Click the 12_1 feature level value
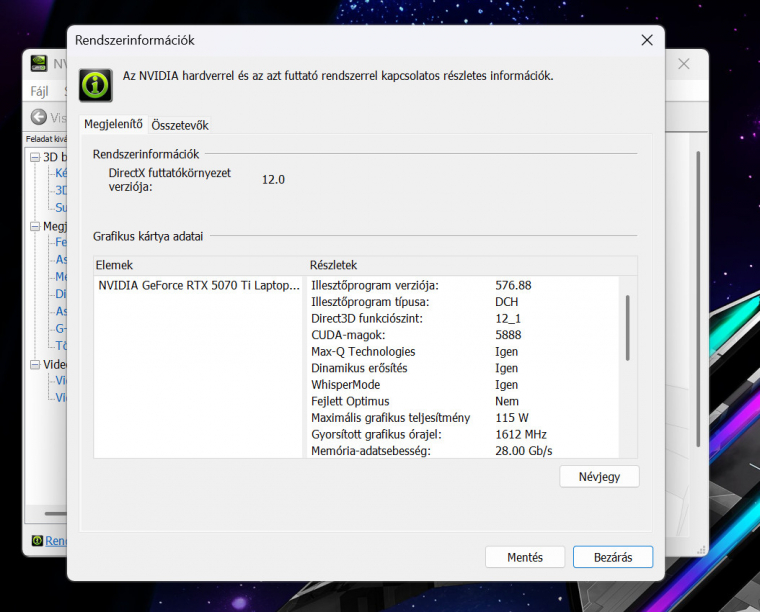Image resolution: width=760 pixels, height=612 pixels. [x=508, y=318]
